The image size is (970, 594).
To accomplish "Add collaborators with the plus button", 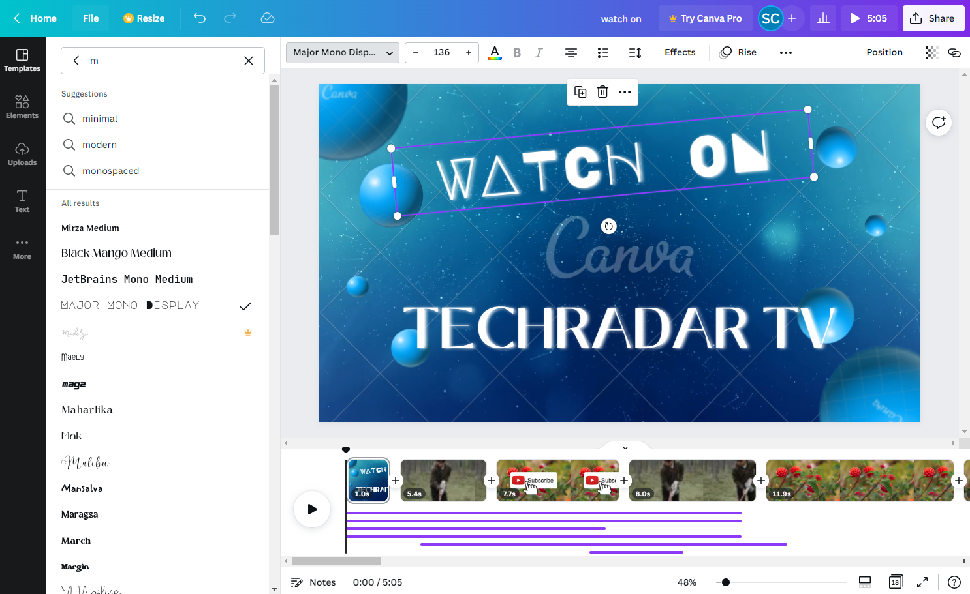I will pos(792,19).
